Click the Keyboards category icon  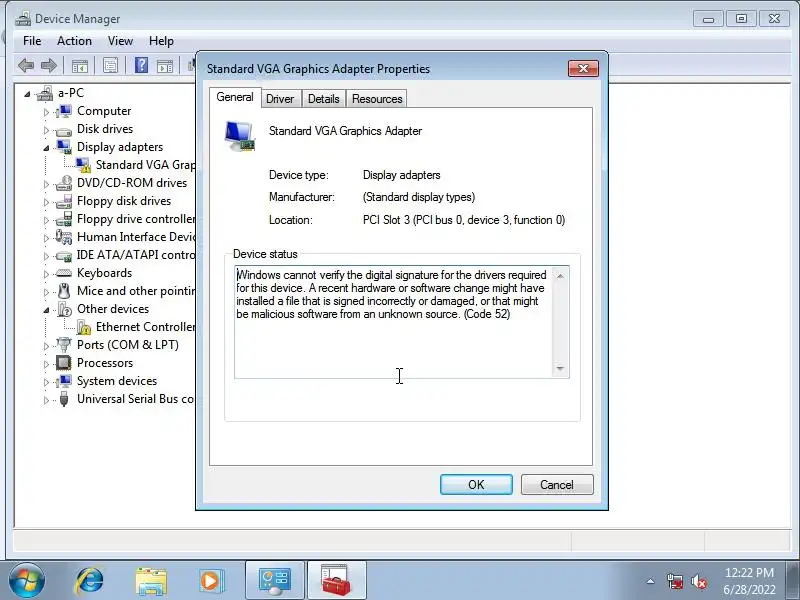(64, 273)
